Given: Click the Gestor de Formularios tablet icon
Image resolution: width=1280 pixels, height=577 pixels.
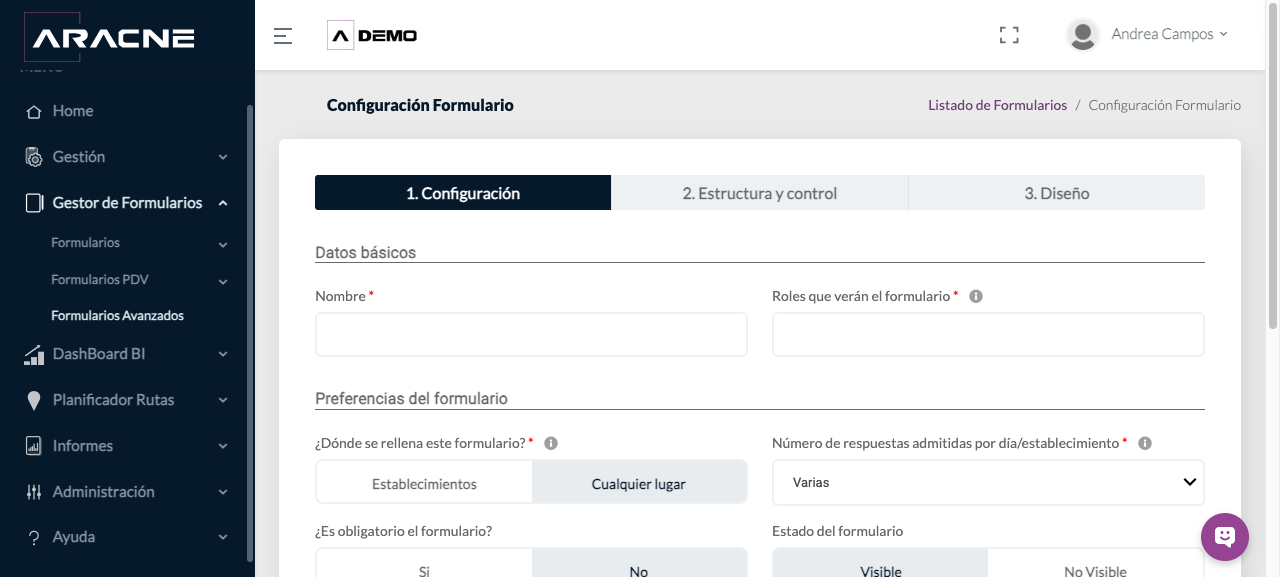Looking at the screenshot, I should [x=34, y=203].
